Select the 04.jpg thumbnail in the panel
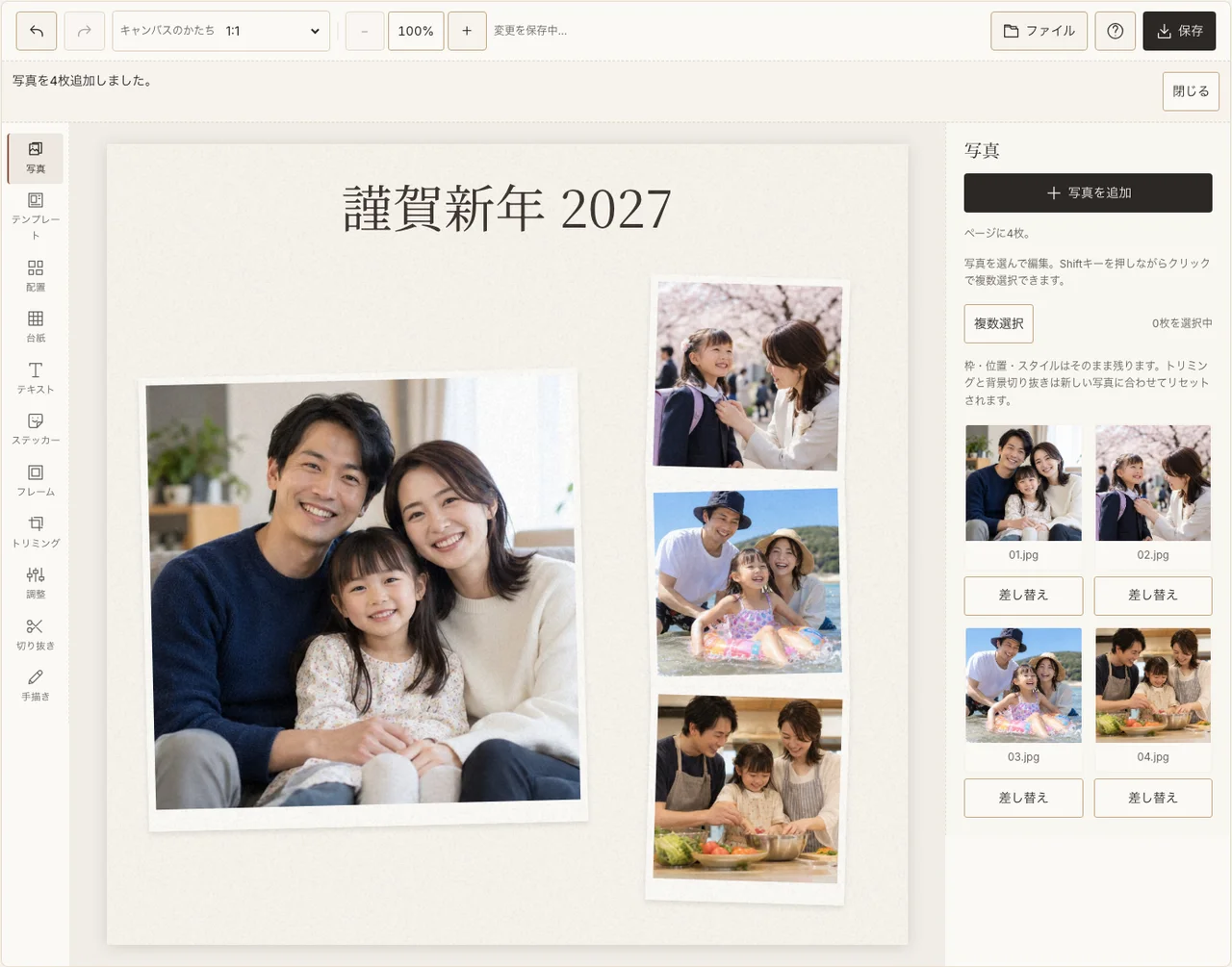The width and height of the screenshot is (1232, 967). tap(1153, 685)
